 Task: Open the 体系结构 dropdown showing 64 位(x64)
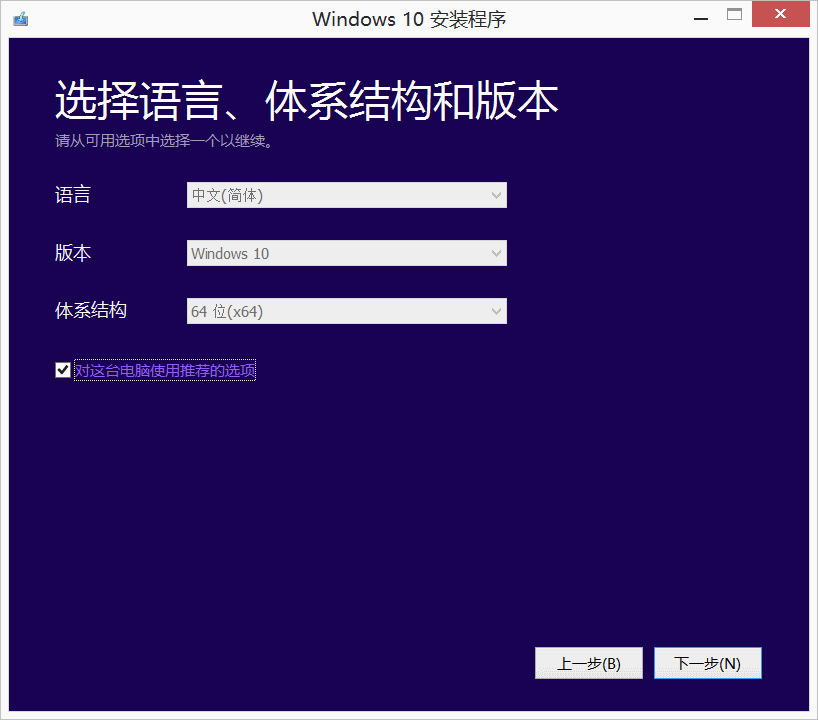tap(346, 311)
